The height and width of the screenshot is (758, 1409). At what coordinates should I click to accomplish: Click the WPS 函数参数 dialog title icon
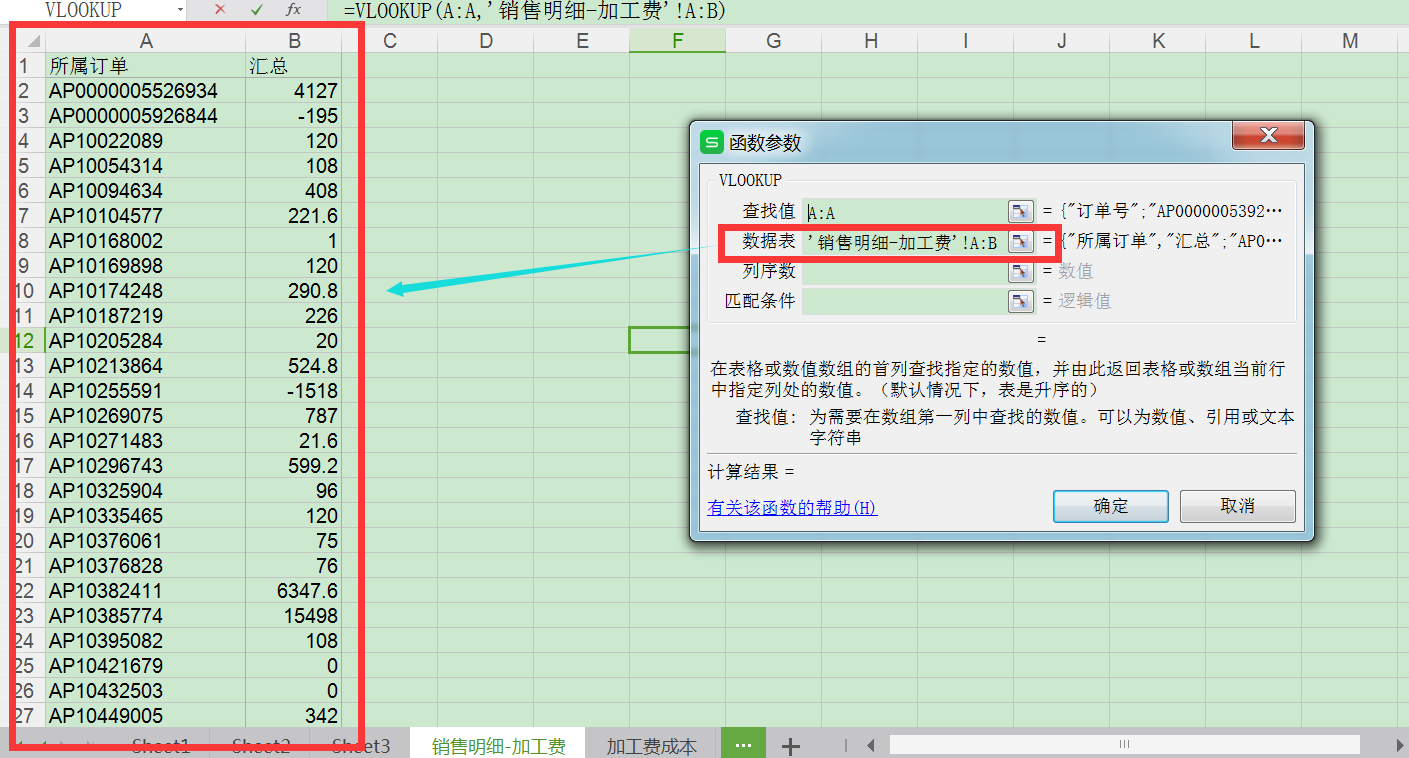[x=711, y=142]
